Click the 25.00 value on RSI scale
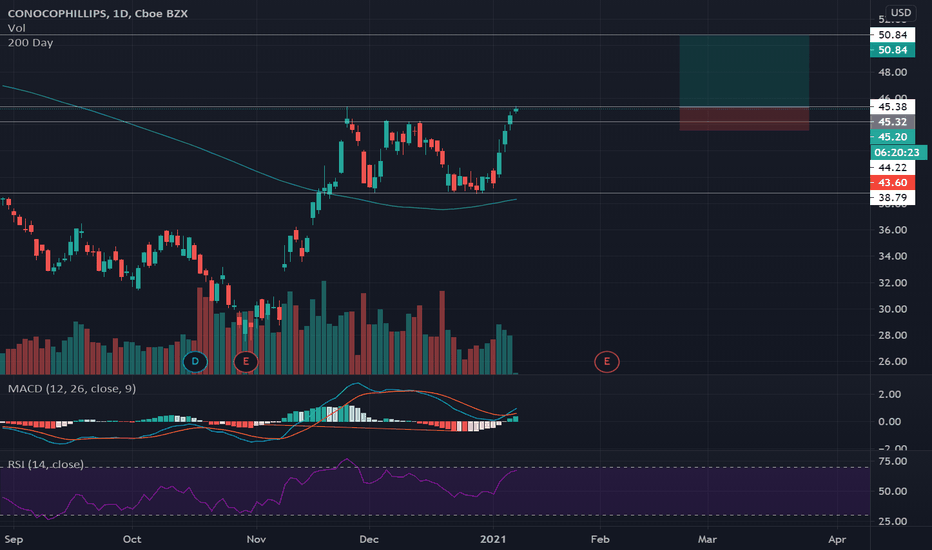Screen dimensions: 932x550 tap(893, 521)
